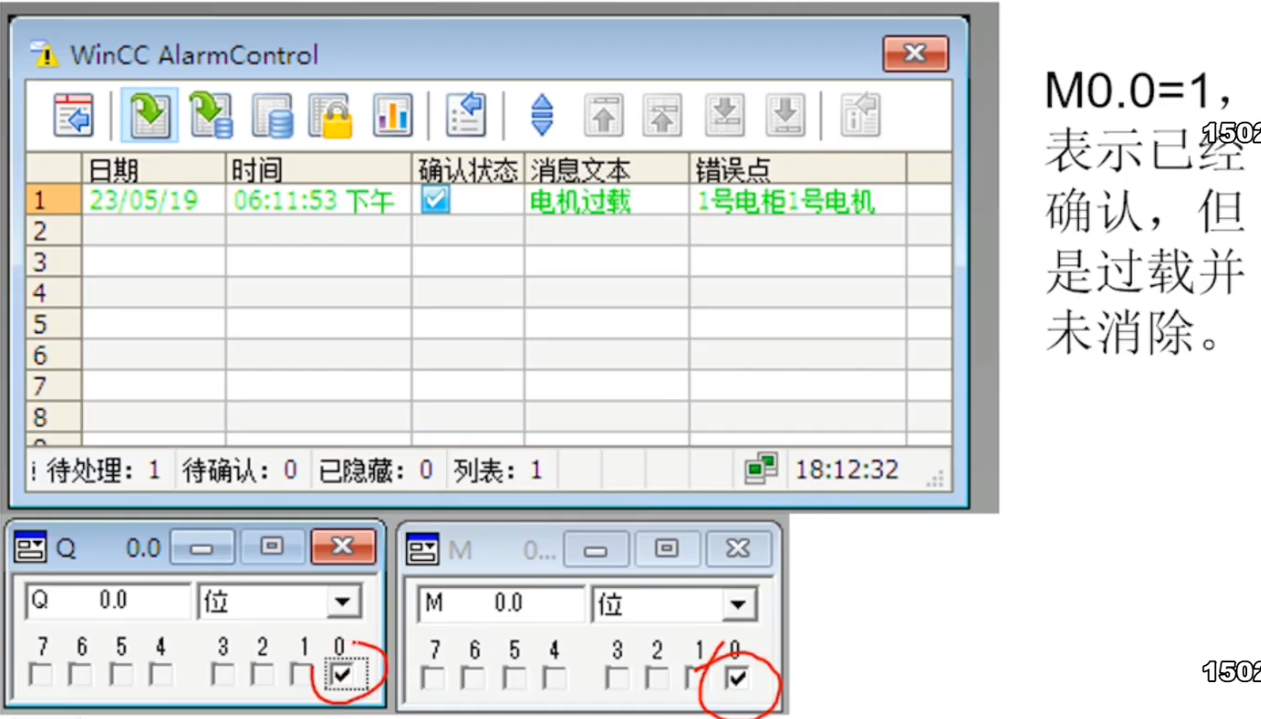Toggle the acknowledgment checkbox in row 1
The height and width of the screenshot is (719, 1261).
[x=435, y=200]
